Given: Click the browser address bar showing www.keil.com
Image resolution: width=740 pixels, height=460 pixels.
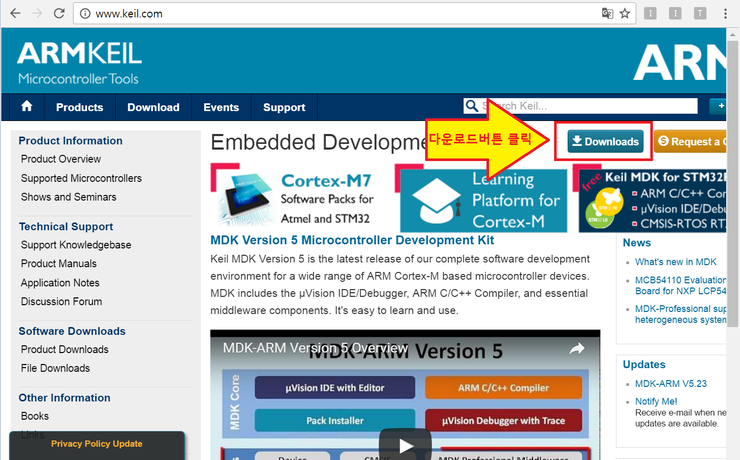Looking at the screenshot, I should pyautogui.click(x=300, y=14).
